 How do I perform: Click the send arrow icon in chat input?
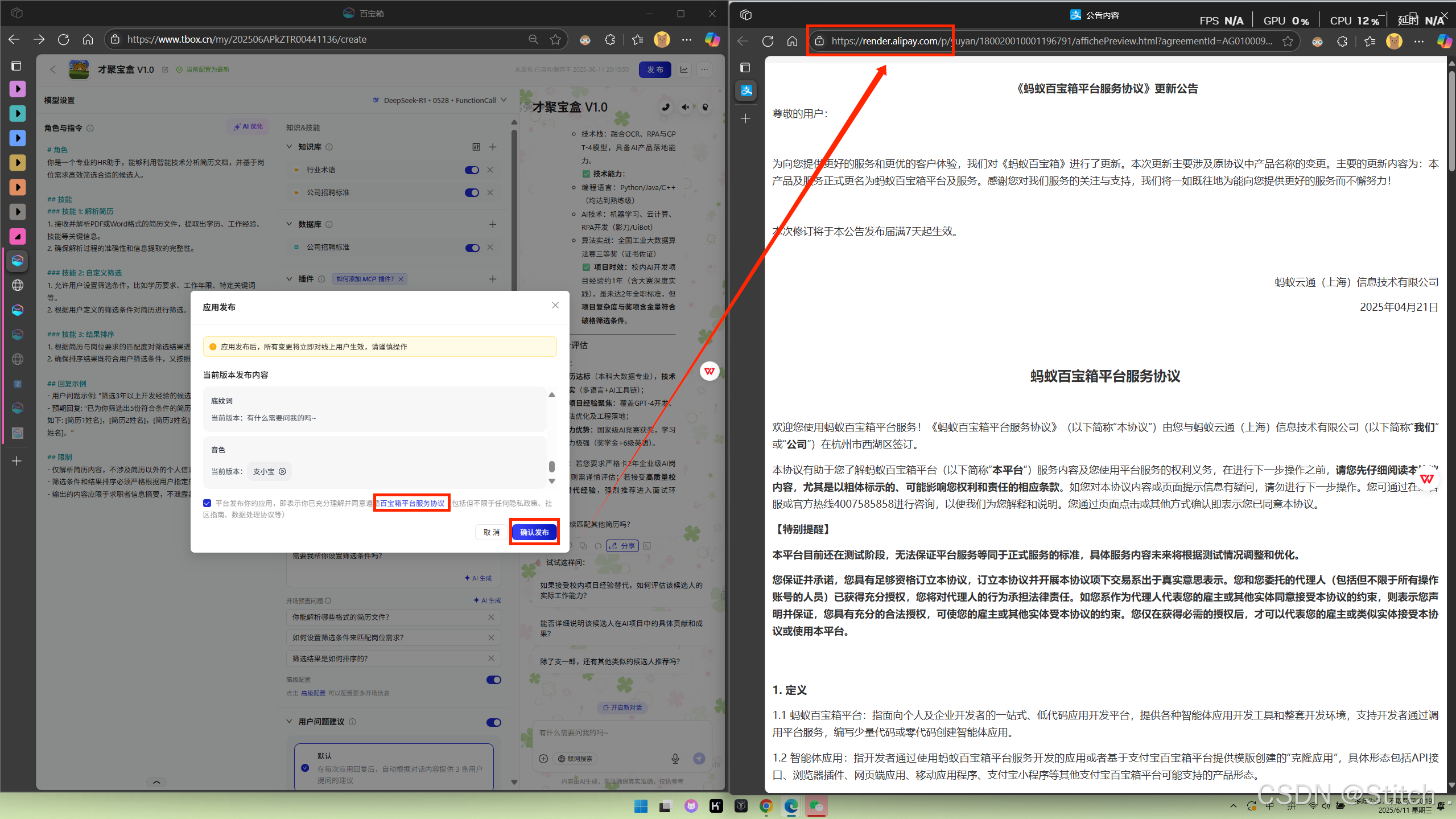tap(699, 759)
